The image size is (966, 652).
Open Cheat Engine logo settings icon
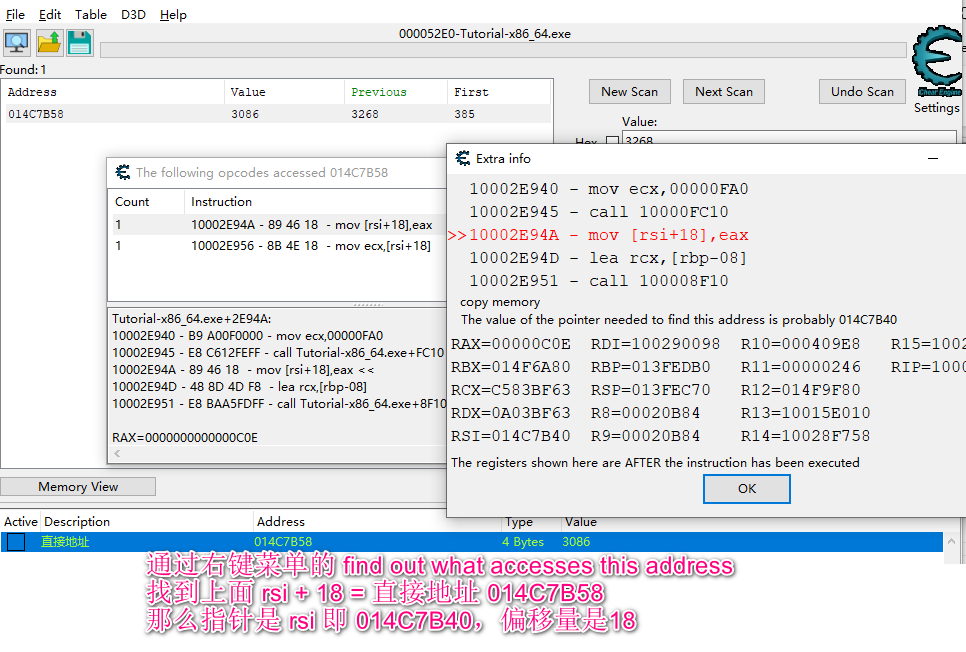click(x=937, y=62)
